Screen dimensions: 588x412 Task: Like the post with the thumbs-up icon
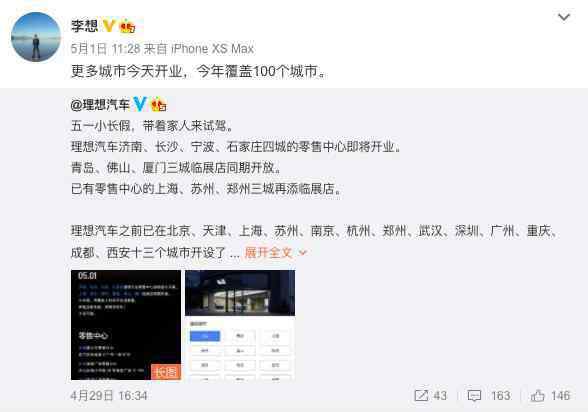[537, 395]
